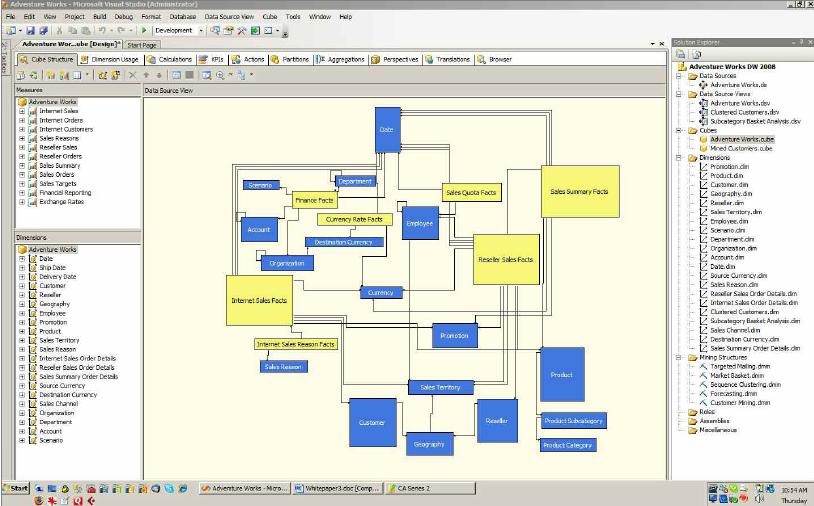Click the Move Up arrow icon
Screen dimensions: 814x506
[x=146, y=75]
